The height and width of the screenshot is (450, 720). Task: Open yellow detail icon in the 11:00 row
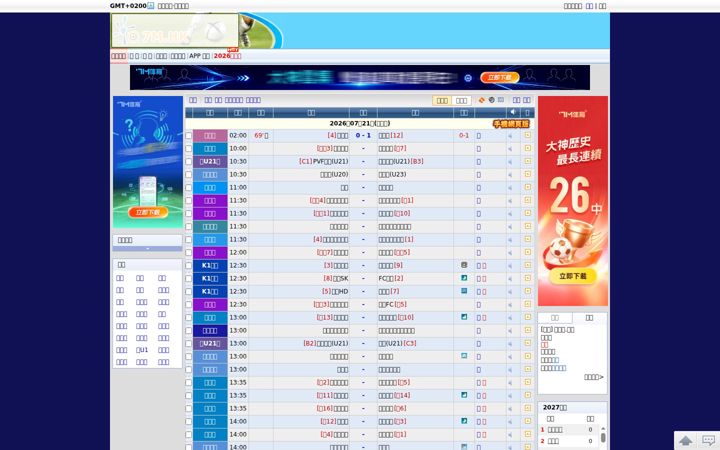[528, 187]
